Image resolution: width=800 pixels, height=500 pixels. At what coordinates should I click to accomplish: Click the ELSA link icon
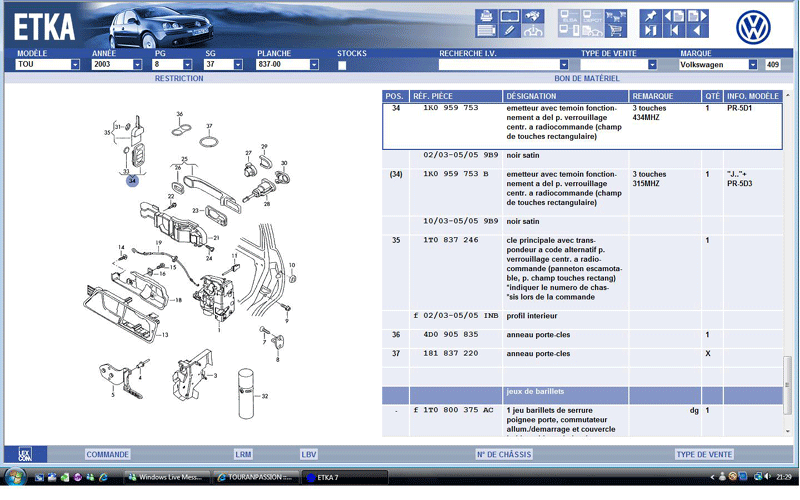tap(569, 16)
